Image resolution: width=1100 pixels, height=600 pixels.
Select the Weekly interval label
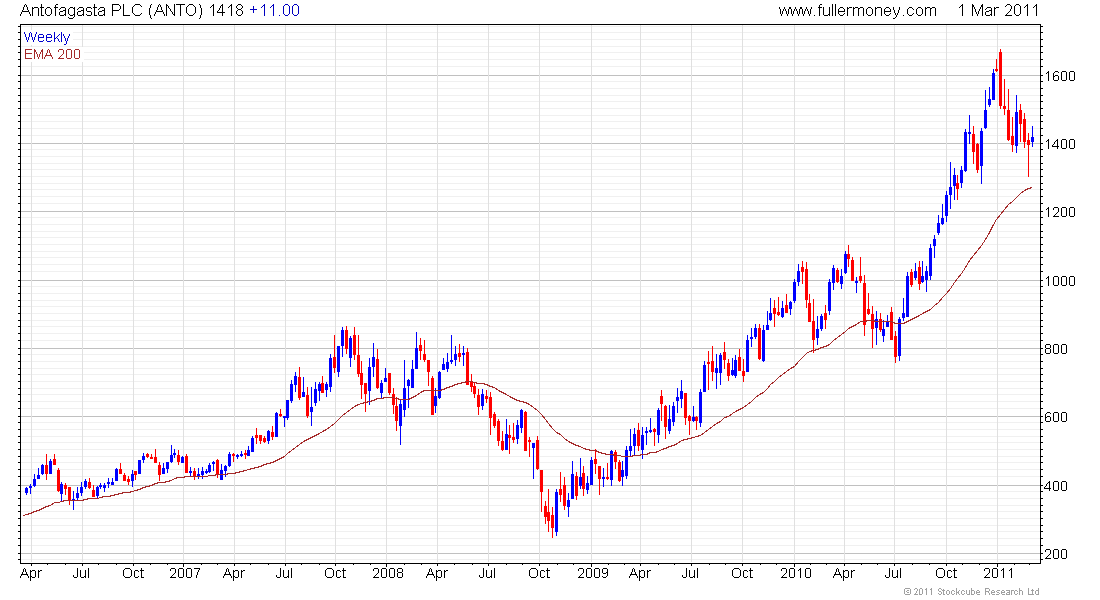[47, 38]
